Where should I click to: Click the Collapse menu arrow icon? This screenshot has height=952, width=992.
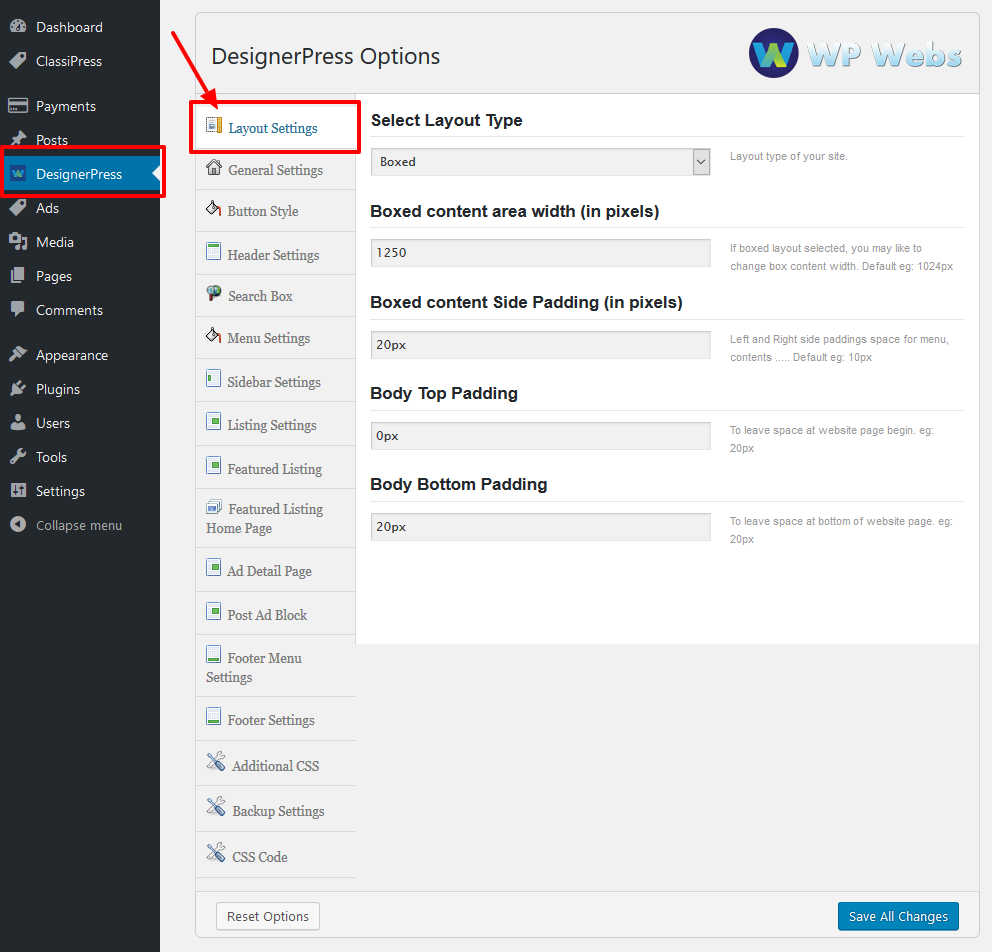click(x=18, y=524)
